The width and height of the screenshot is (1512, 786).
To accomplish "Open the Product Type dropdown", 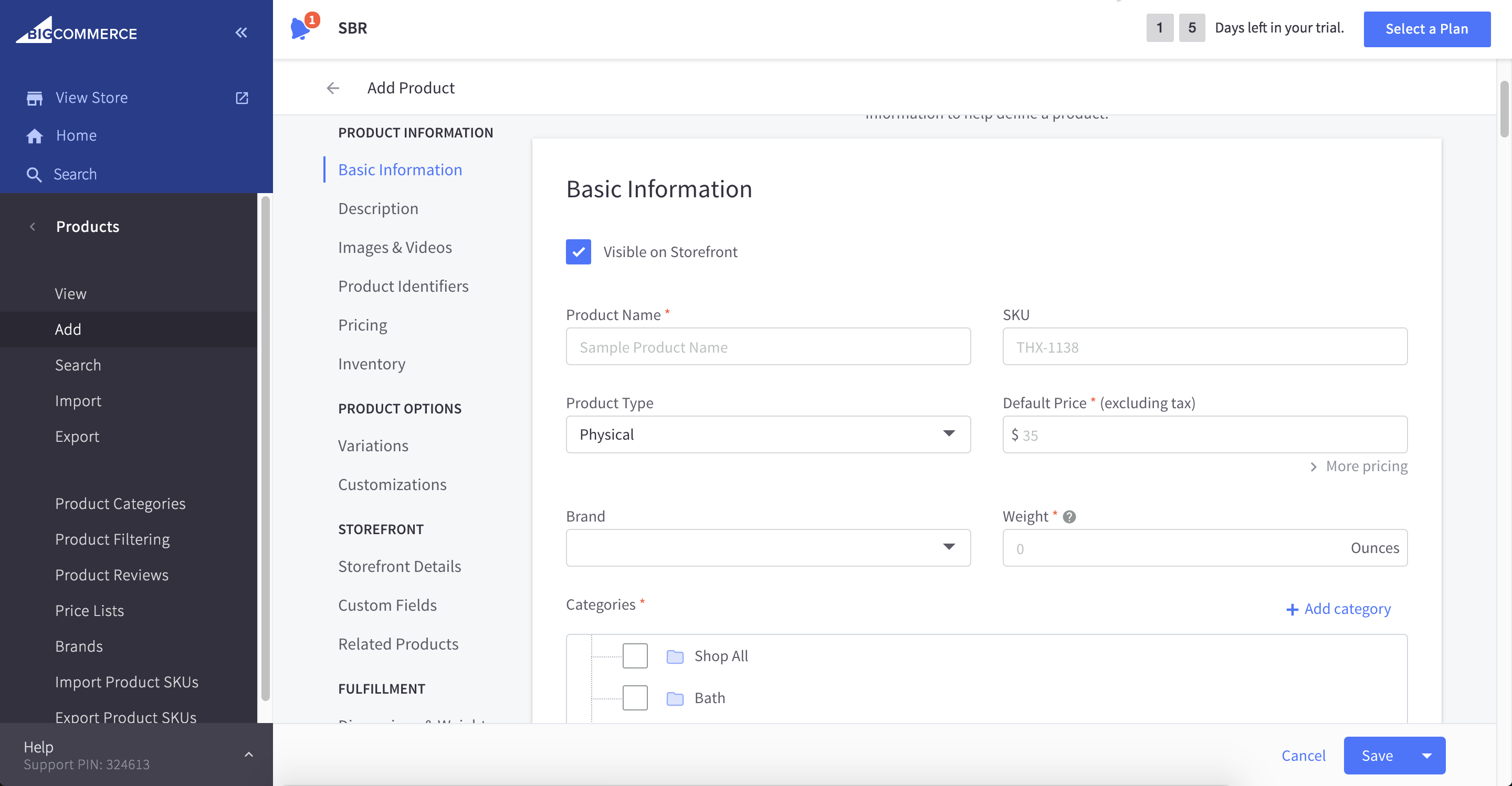I will [x=768, y=434].
